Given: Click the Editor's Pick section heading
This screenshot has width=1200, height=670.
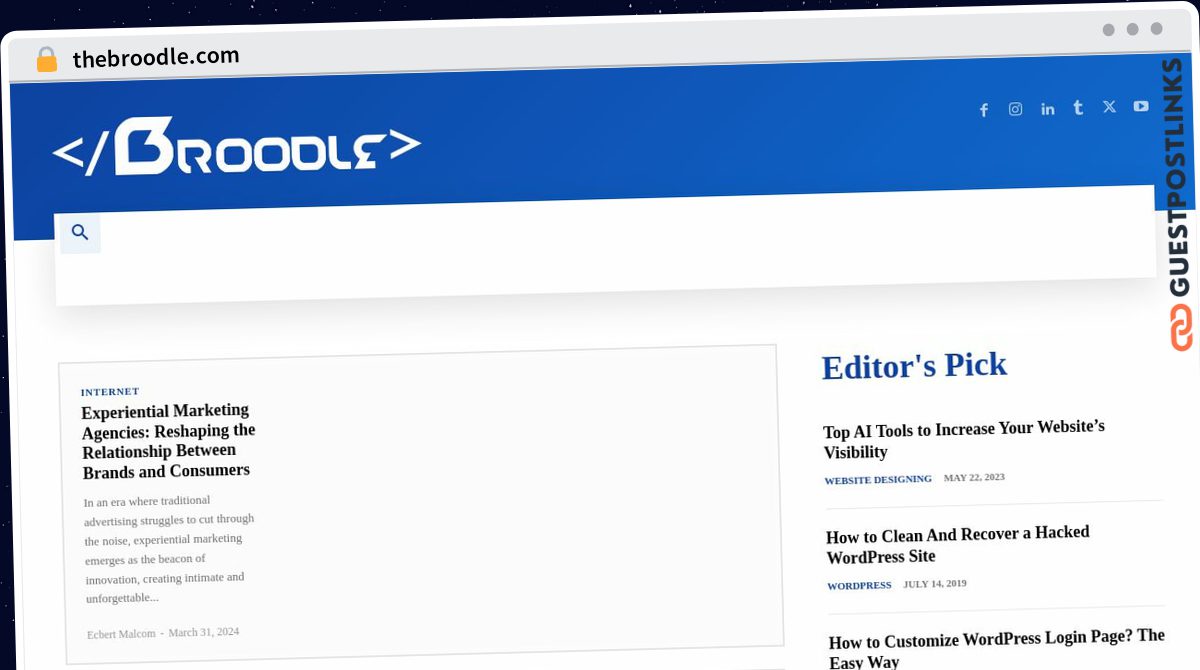Looking at the screenshot, I should [914, 365].
